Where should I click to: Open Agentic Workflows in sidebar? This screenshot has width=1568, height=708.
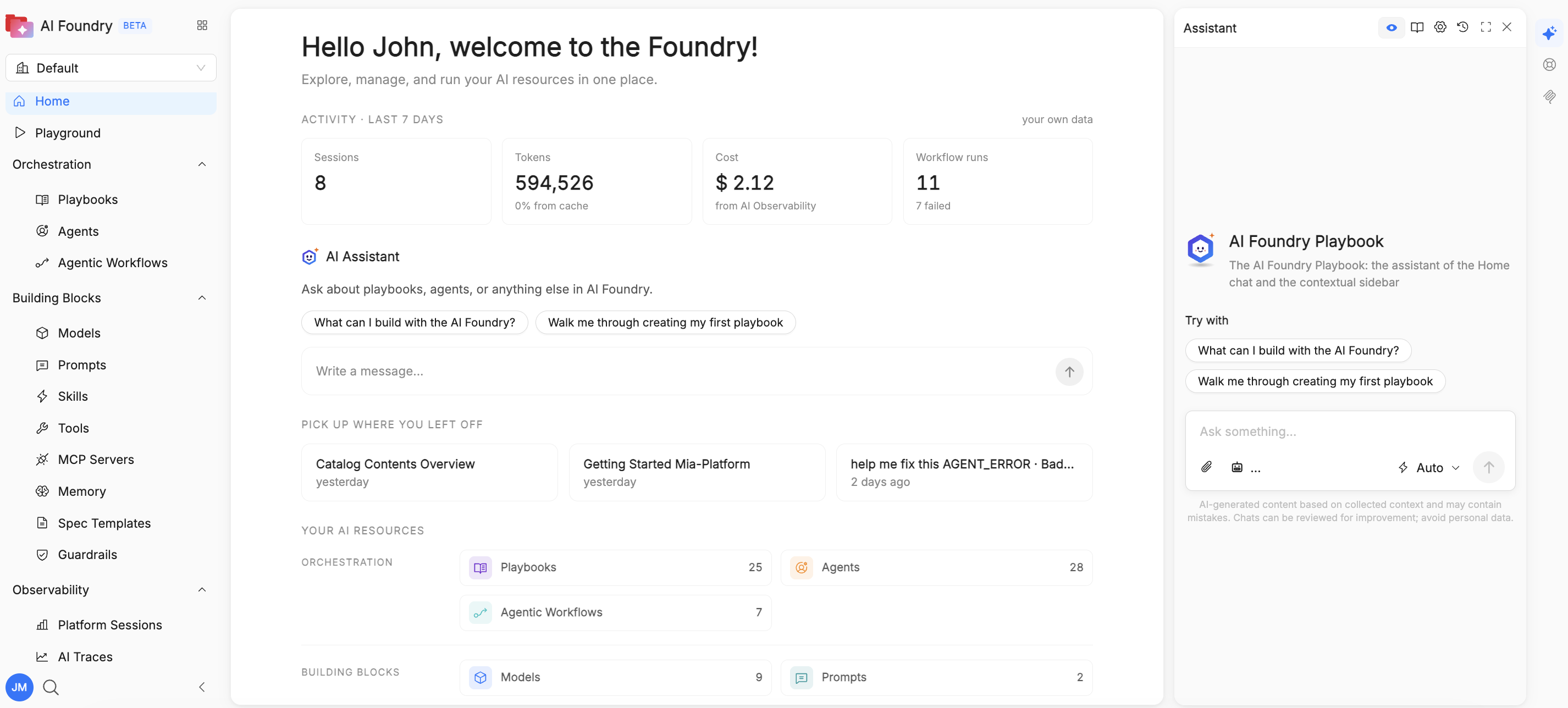tap(111, 262)
